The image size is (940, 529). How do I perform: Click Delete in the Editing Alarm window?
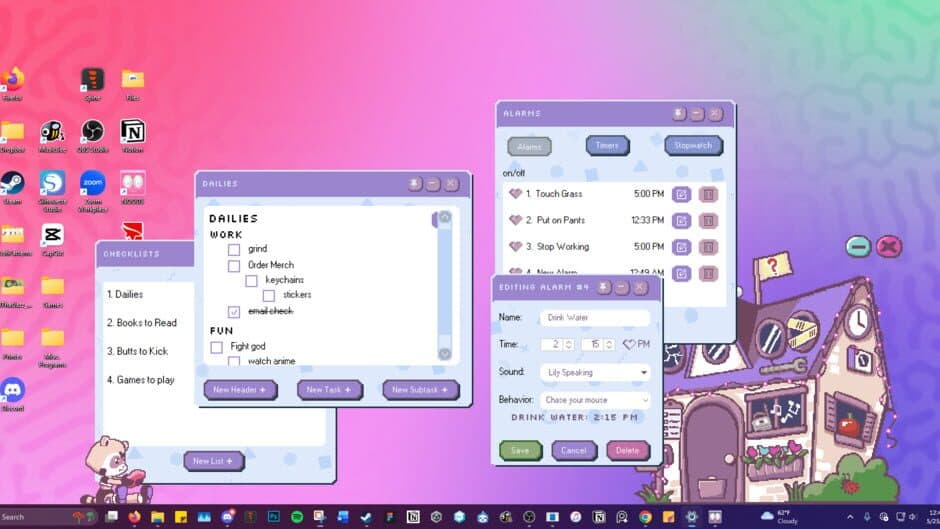coord(628,450)
